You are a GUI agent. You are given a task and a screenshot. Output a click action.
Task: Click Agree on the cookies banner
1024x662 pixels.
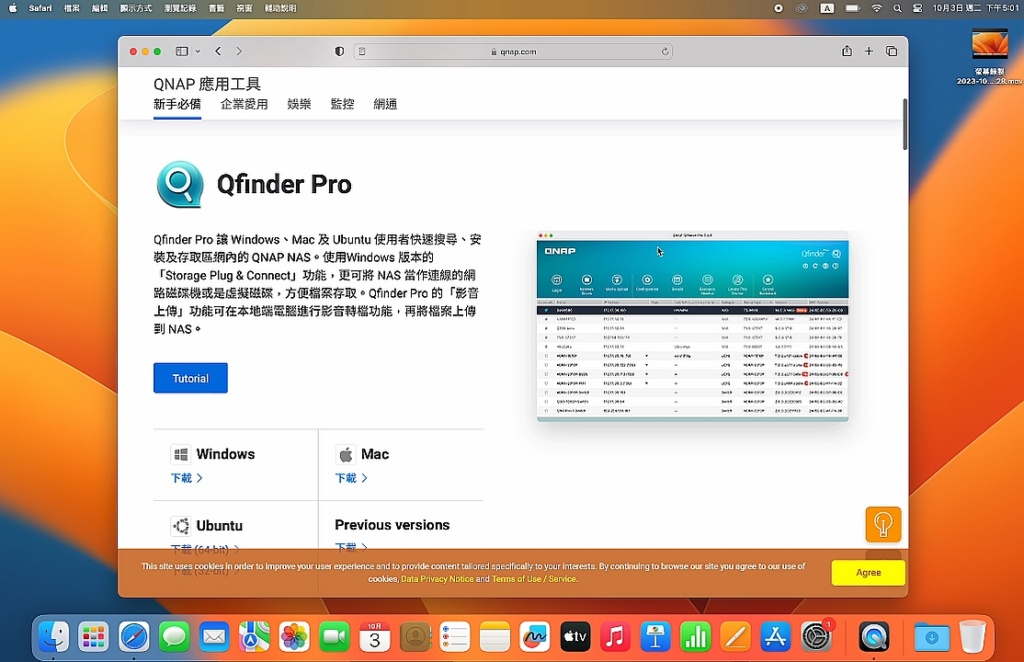867,572
